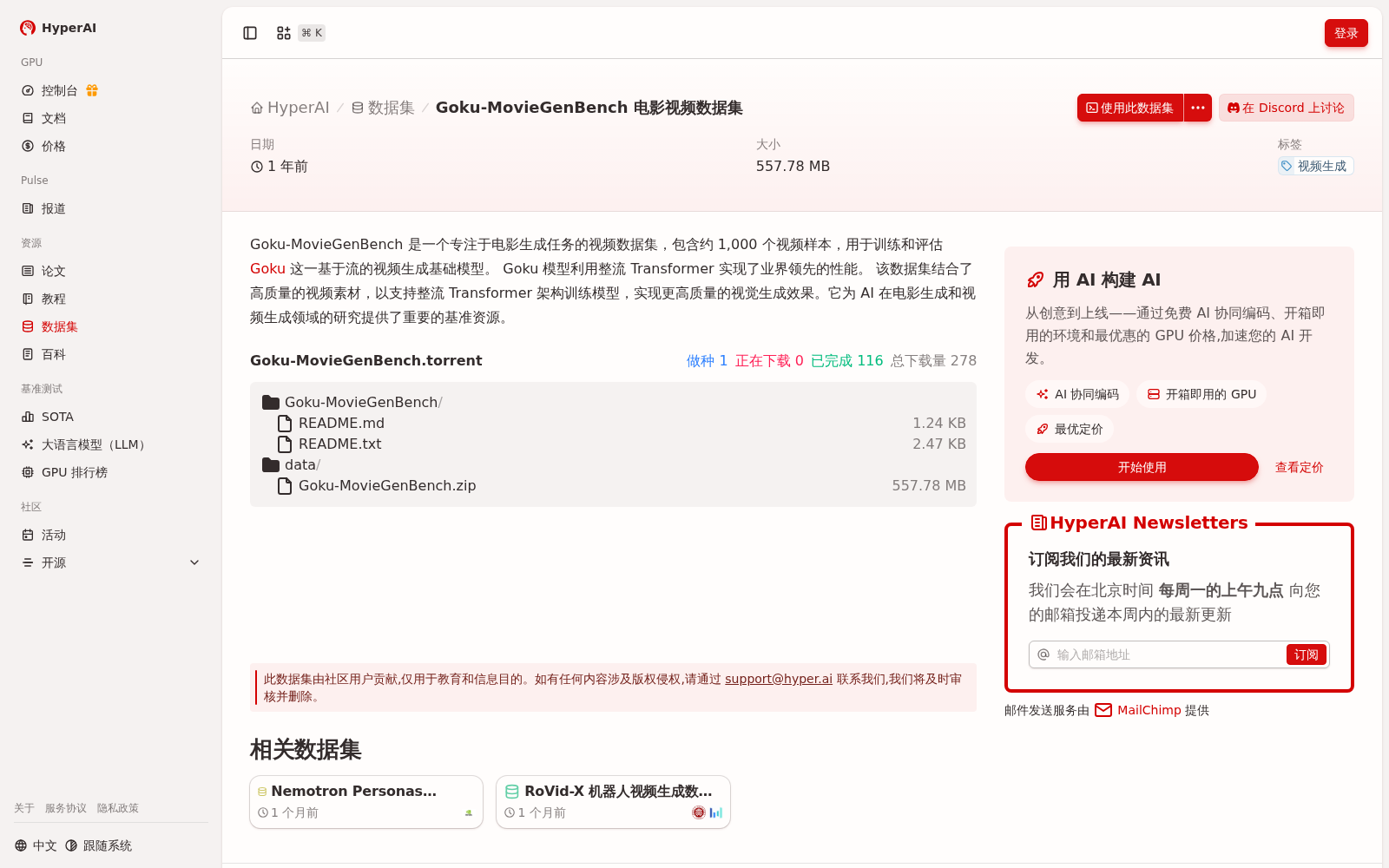Click the 做种 1 status text
1389x868 pixels.
pyautogui.click(x=707, y=361)
